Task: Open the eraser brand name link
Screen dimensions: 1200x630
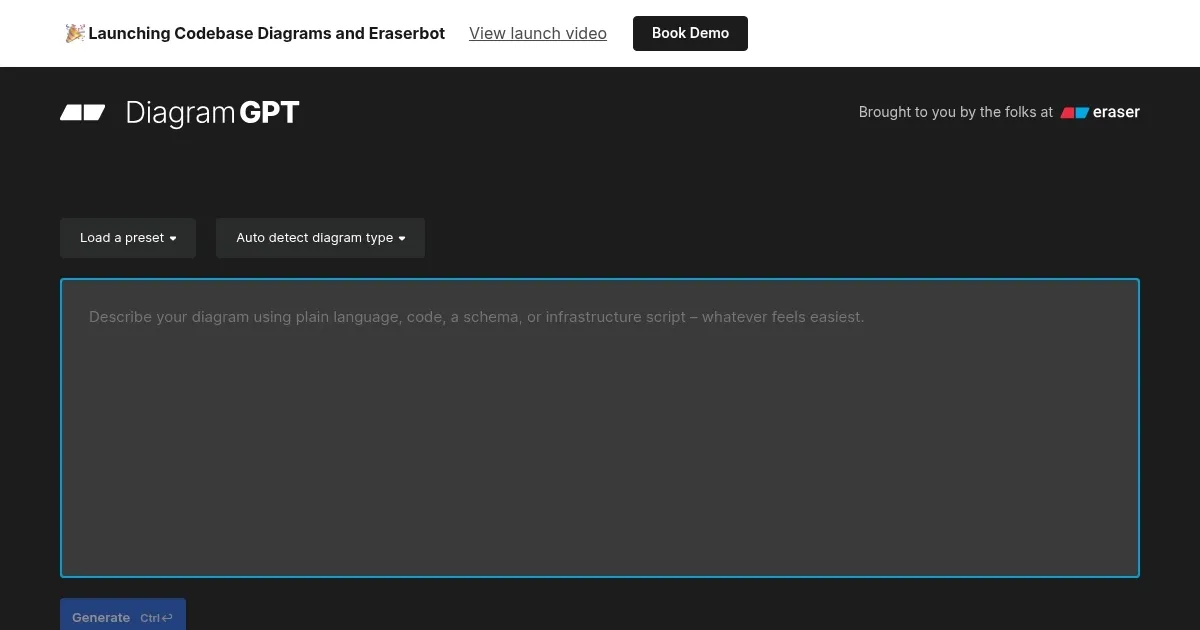Action: click(1116, 112)
